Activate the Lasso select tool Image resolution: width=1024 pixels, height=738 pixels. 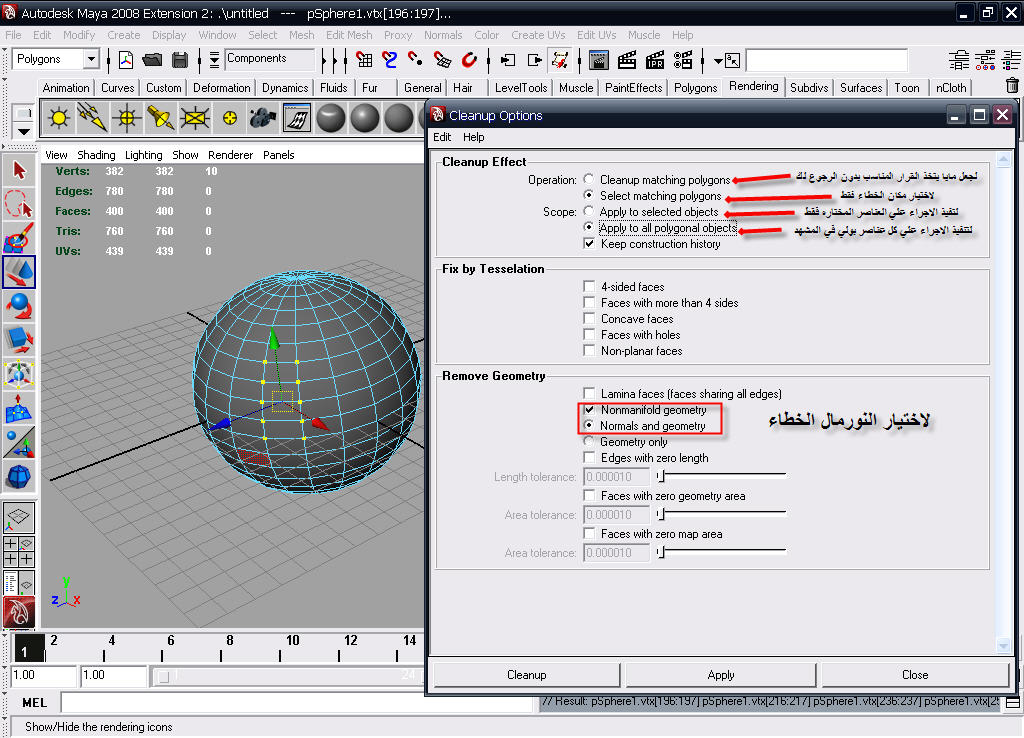click(x=19, y=204)
